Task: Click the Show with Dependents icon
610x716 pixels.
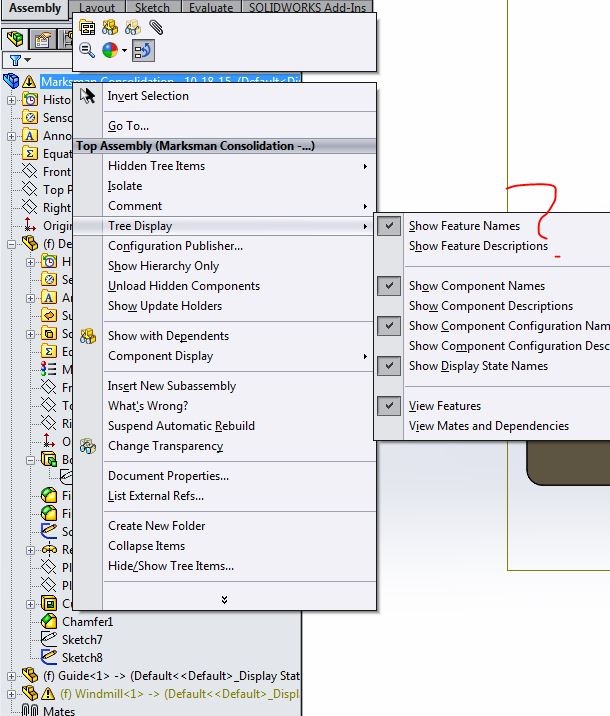Action: [x=88, y=336]
